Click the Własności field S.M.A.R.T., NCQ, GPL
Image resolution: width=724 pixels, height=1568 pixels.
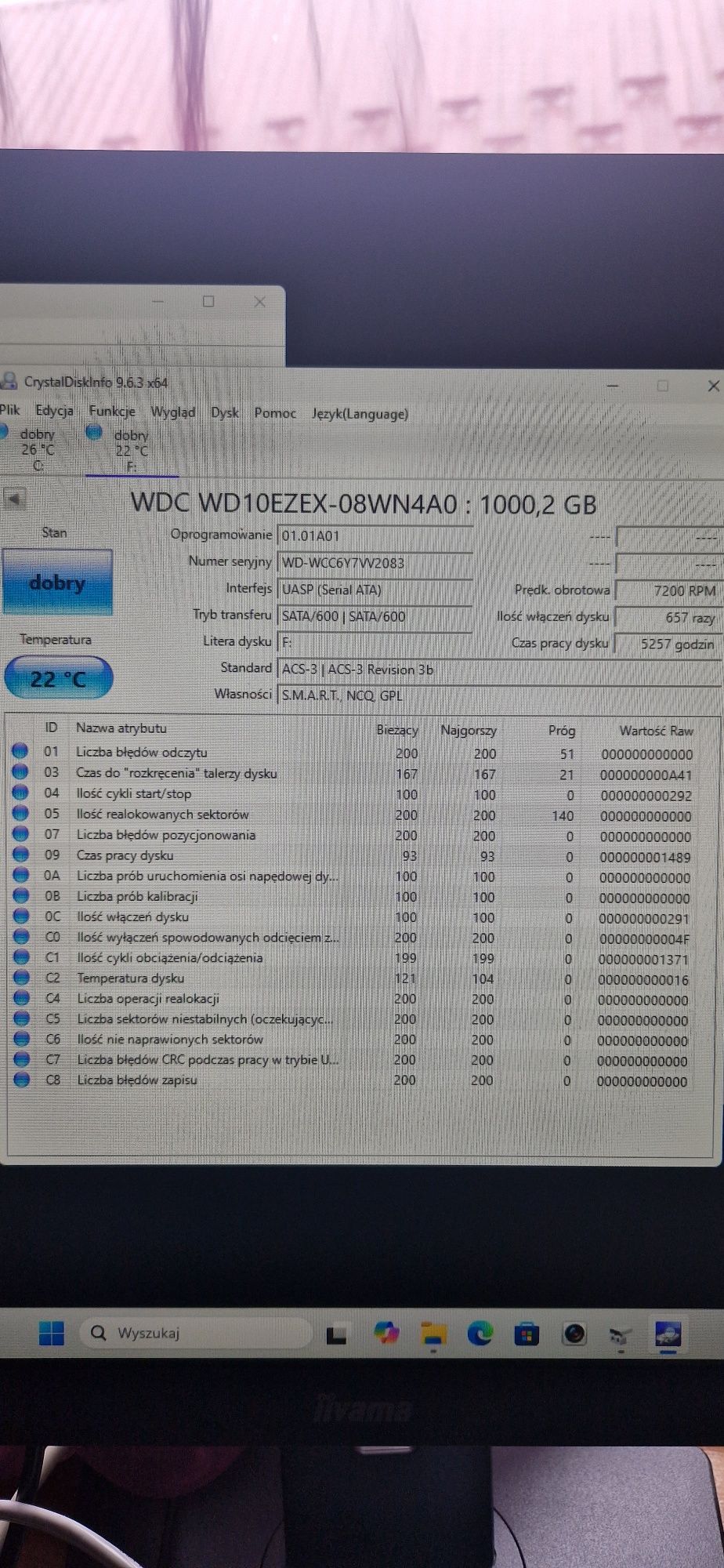point(498,695)
